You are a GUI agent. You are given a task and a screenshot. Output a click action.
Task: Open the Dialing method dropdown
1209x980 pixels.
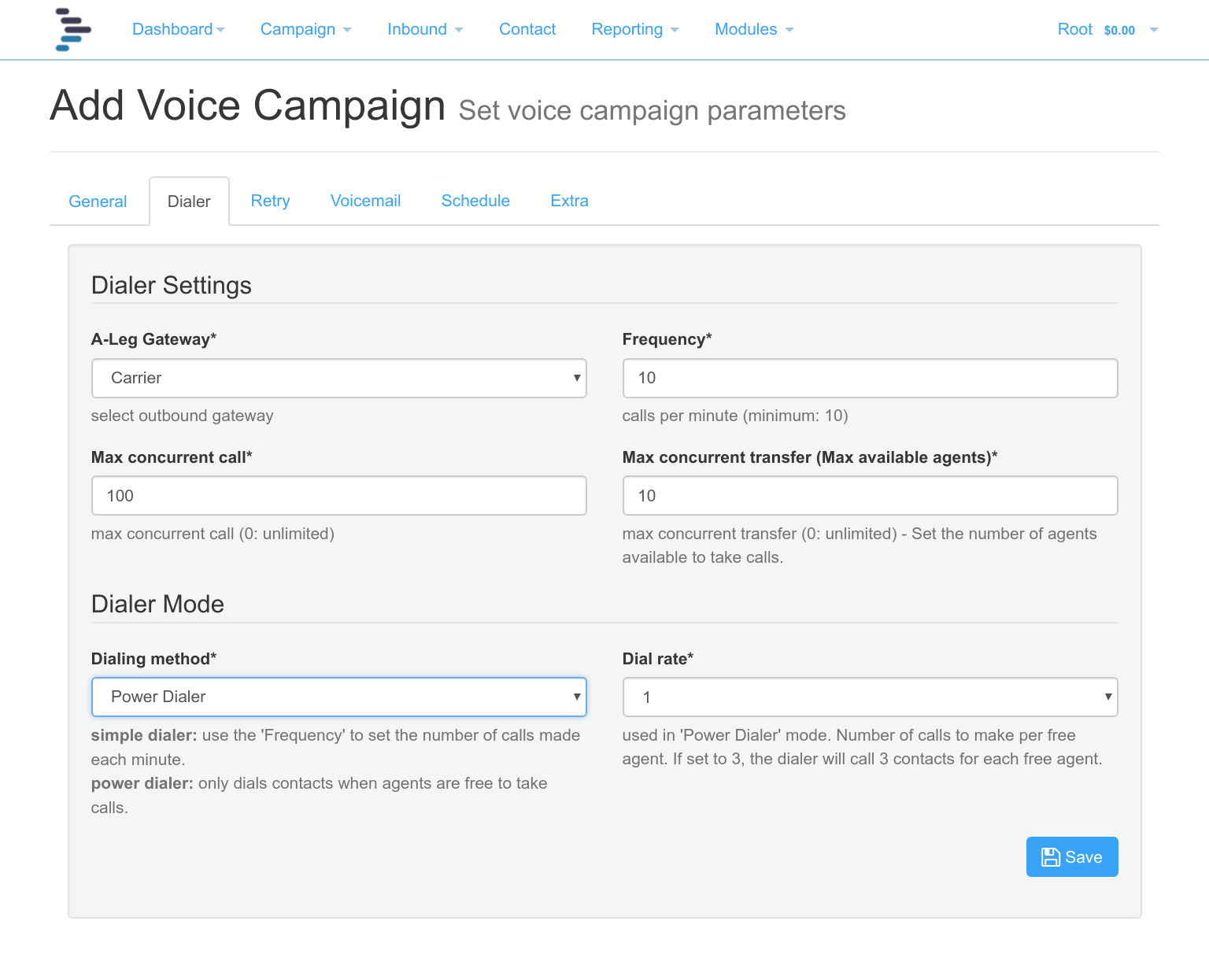click(x=338, y=697)
